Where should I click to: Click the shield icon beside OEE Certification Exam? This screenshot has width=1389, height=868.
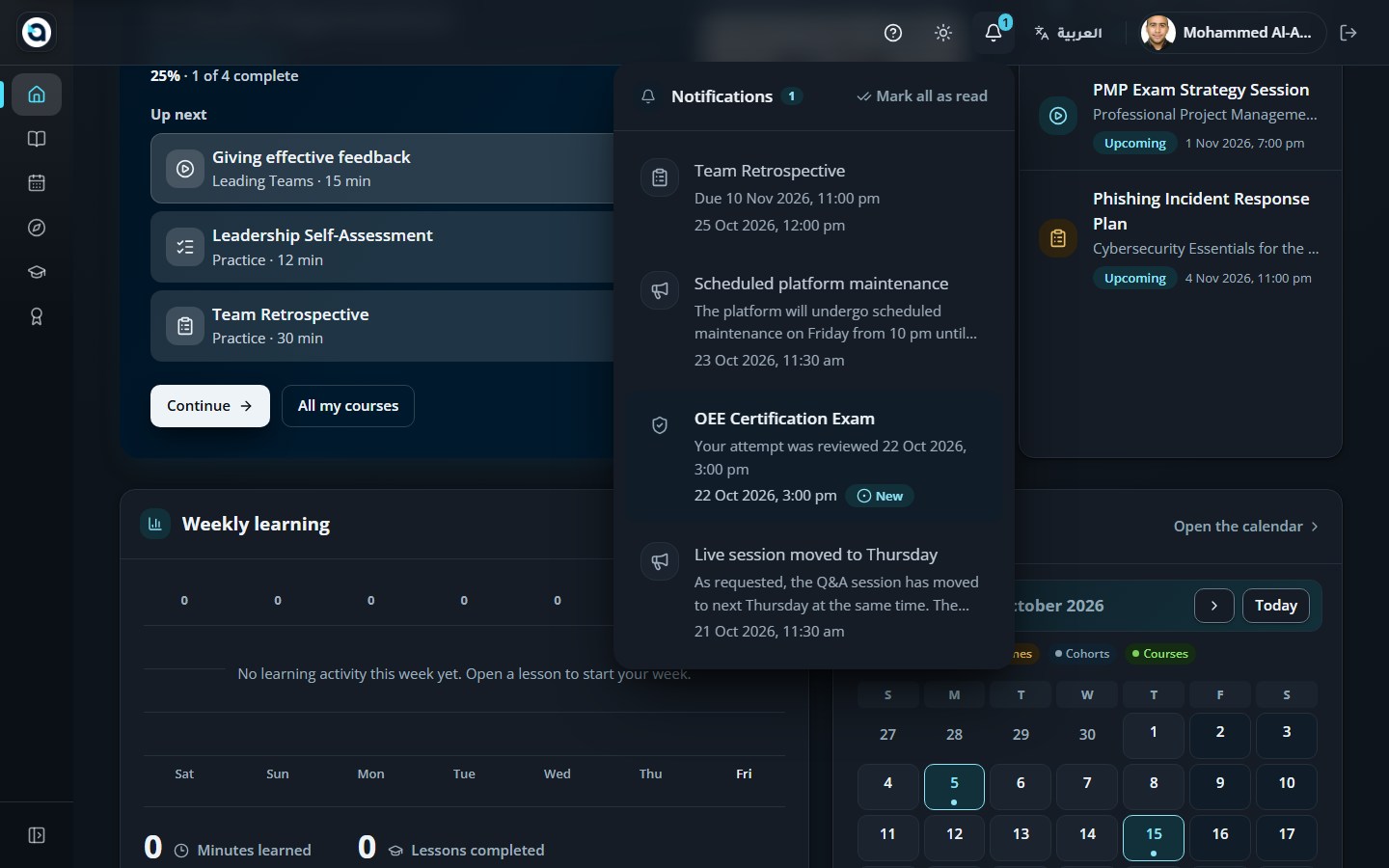[660, 425]
